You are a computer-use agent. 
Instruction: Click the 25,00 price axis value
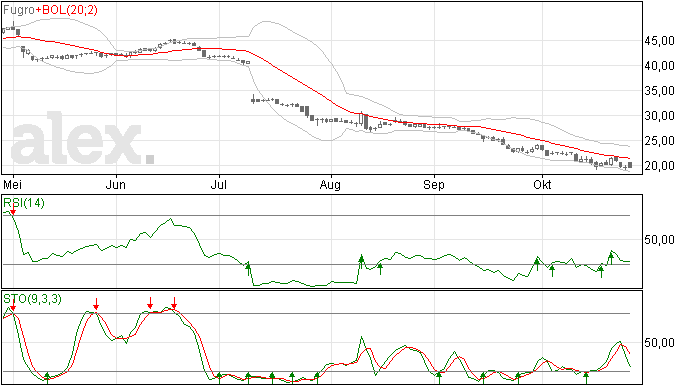660,141
